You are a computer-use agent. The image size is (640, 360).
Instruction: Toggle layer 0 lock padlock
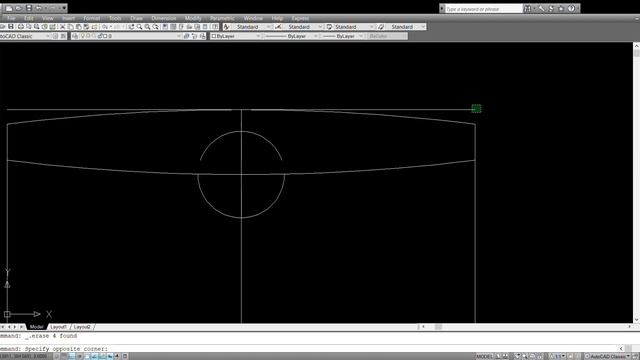pos(100,36)
